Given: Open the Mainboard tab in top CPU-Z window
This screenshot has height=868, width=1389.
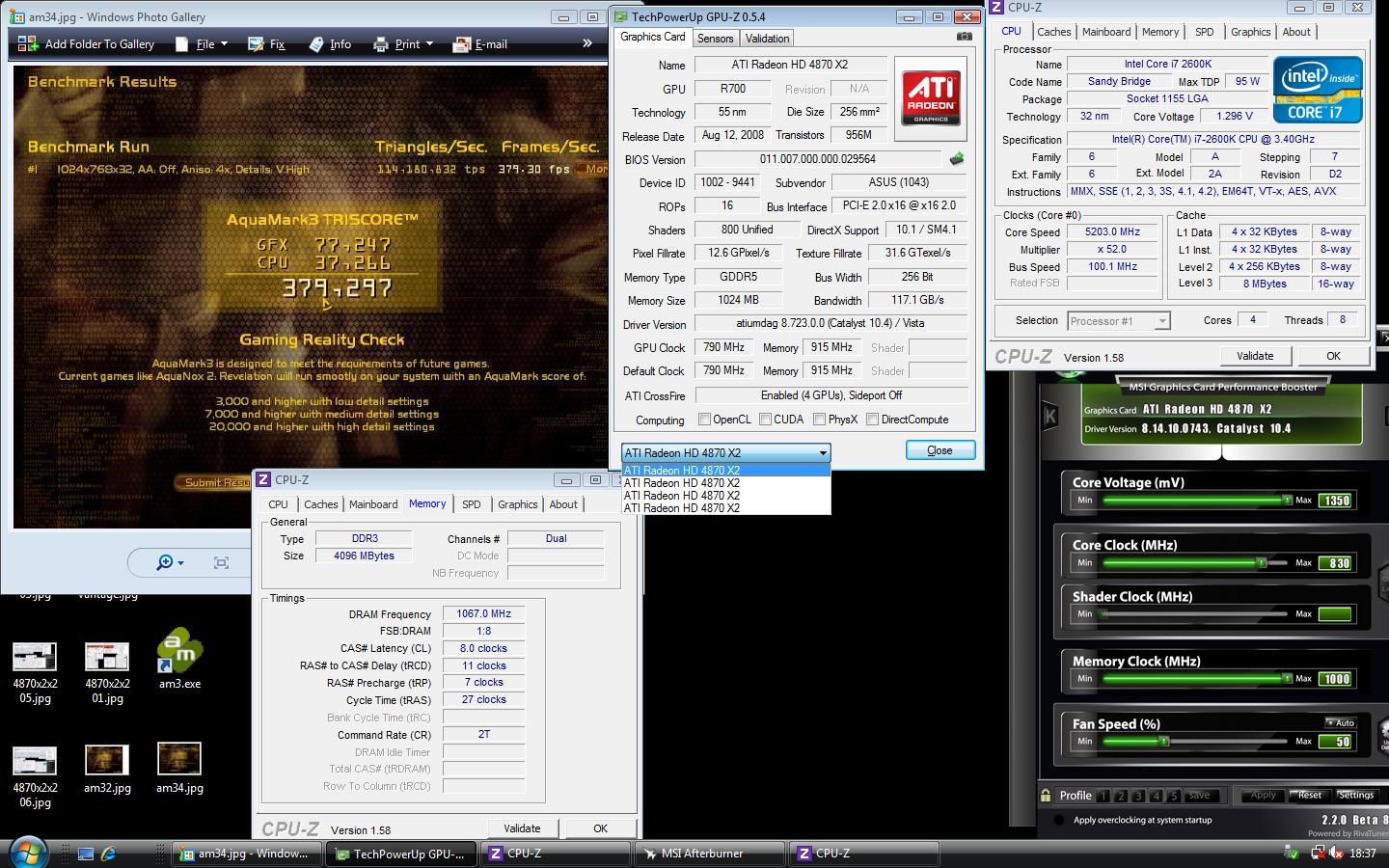Looking at the screenshot, I should [x=1105, y=32].
